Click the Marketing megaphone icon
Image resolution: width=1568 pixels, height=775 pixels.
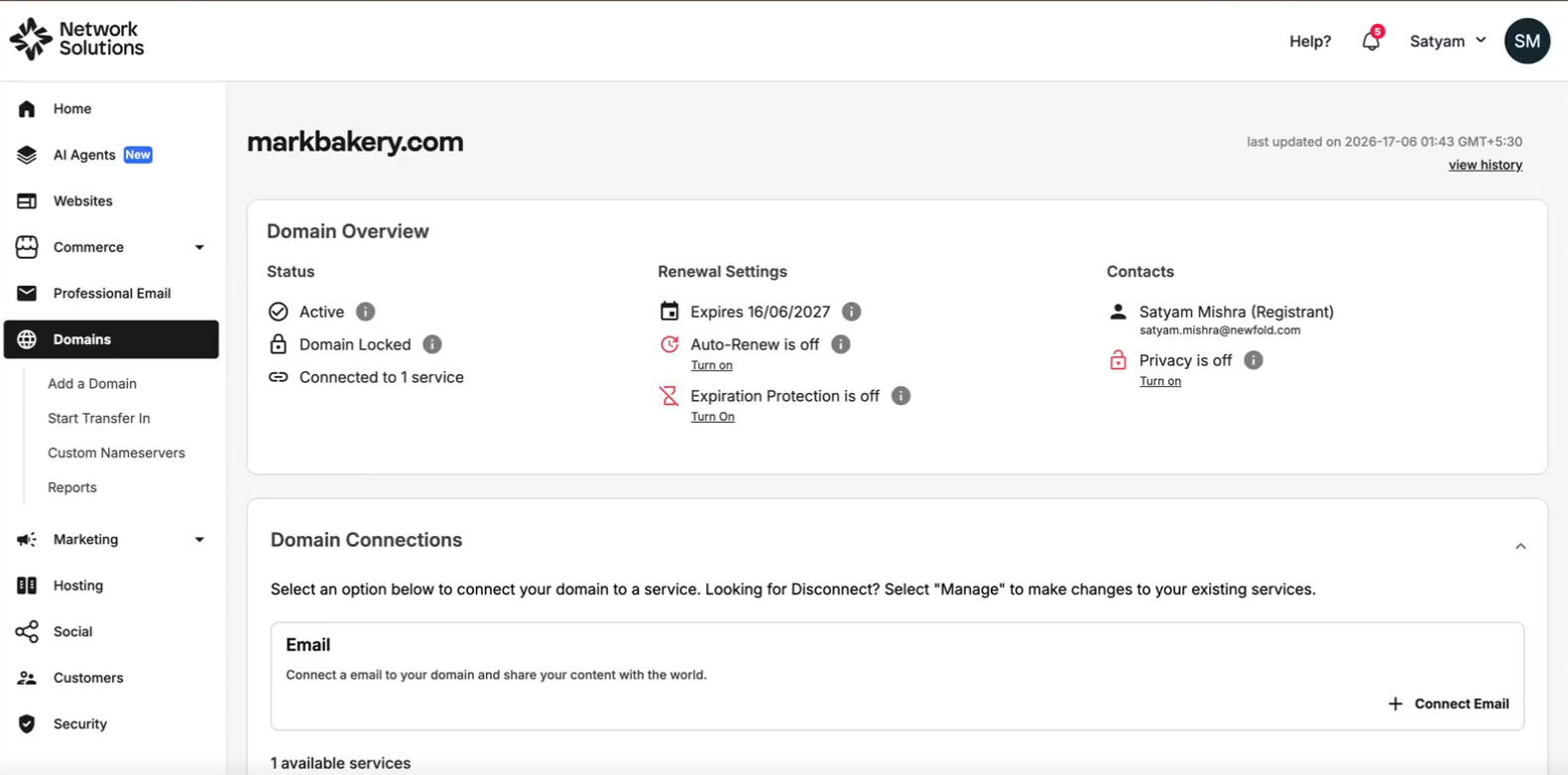click(27, 539)
